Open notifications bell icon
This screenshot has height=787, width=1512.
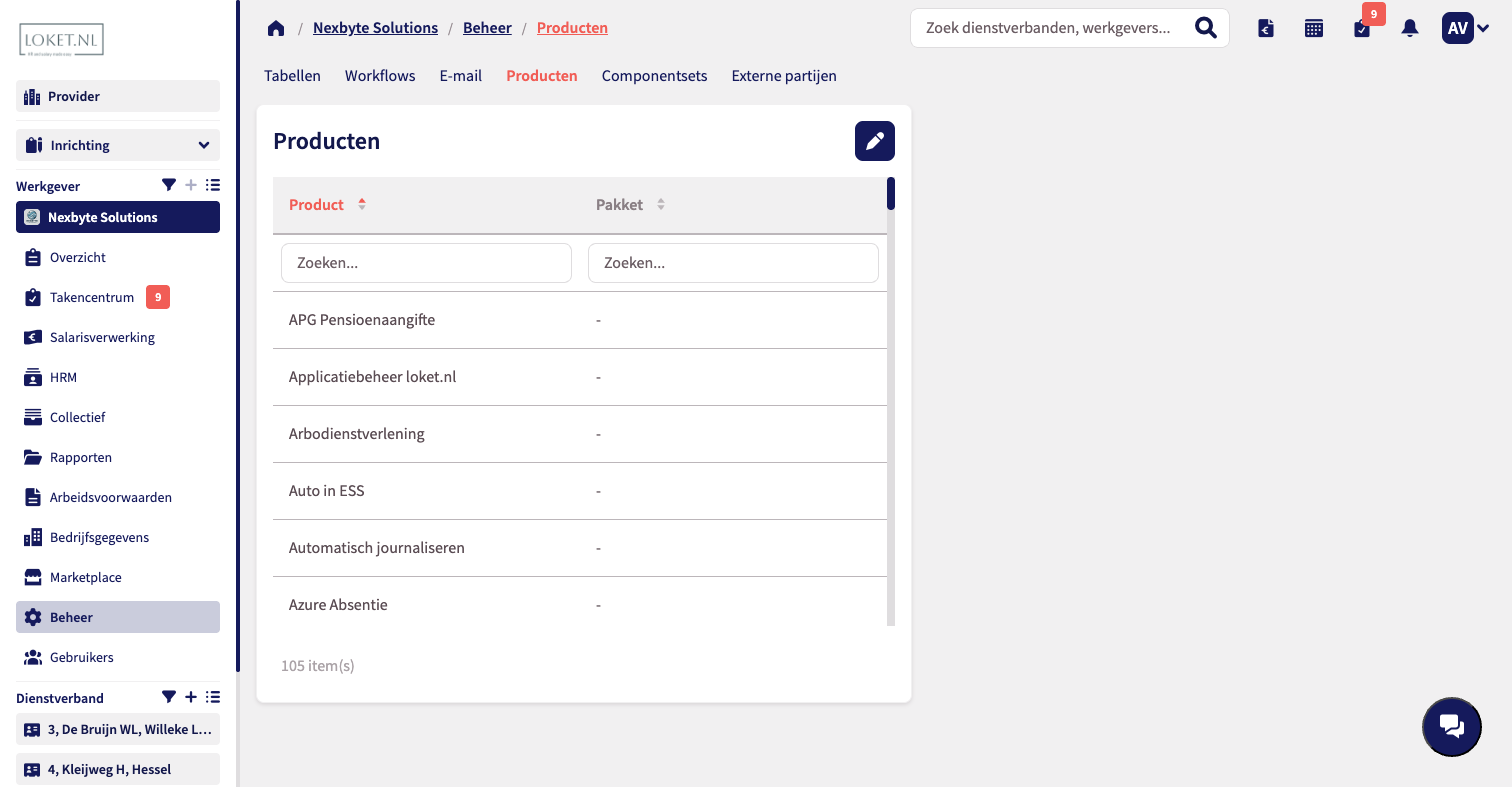[x=1410, y=28]
